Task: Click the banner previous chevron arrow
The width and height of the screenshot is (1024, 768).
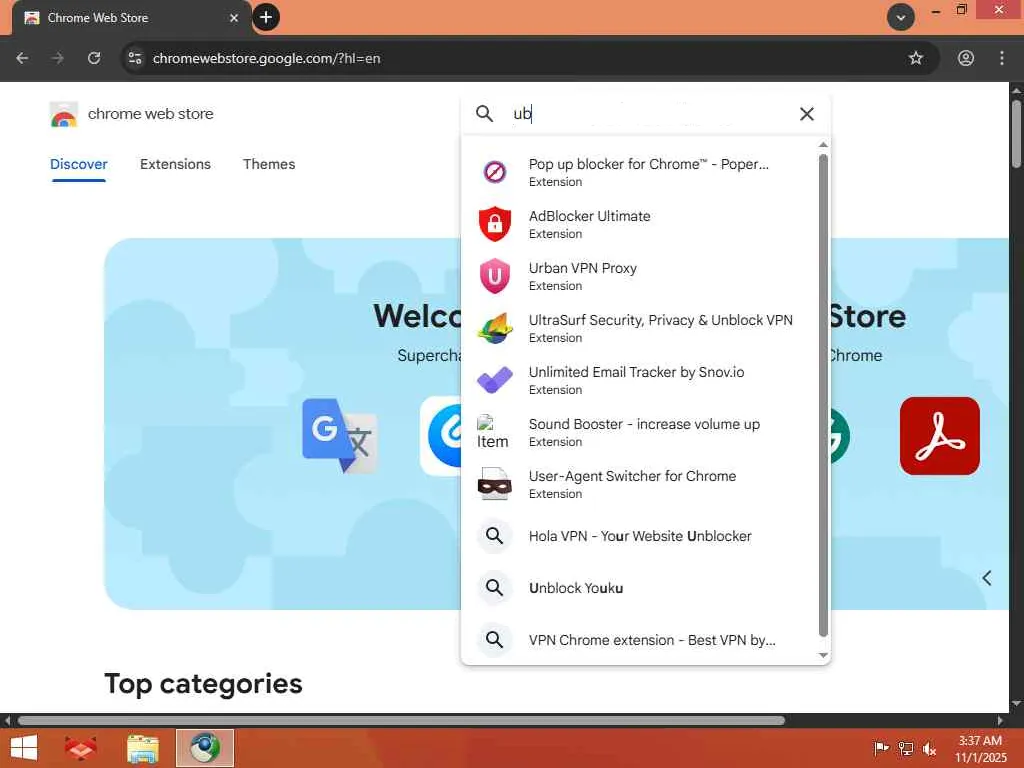Action: point(987,578)
